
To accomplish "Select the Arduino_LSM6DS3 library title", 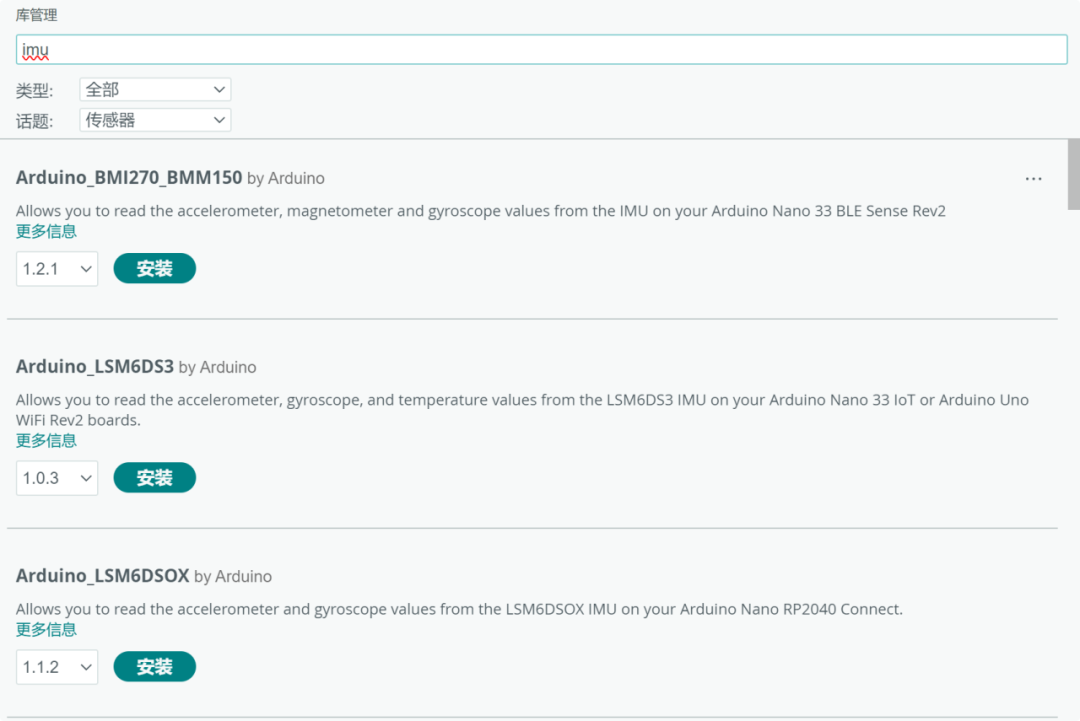I will [95, 367].
